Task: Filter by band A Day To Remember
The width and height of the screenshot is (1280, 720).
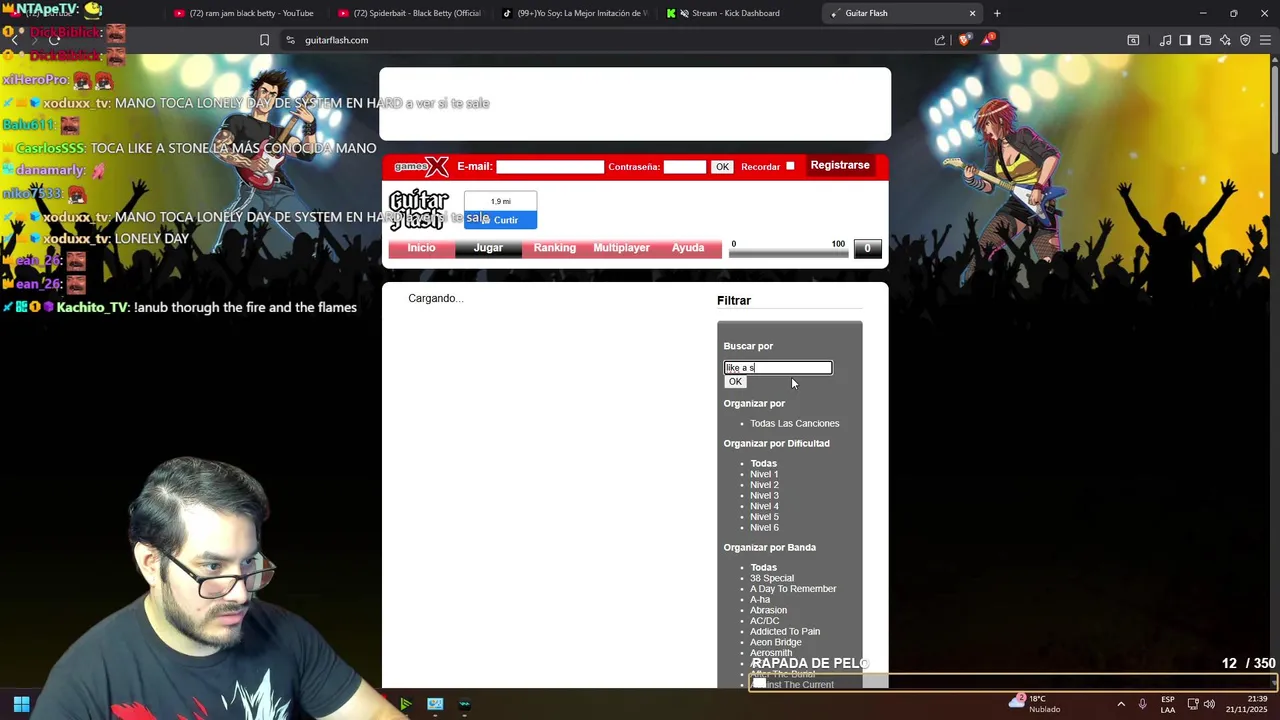Action: pos(793,589)
